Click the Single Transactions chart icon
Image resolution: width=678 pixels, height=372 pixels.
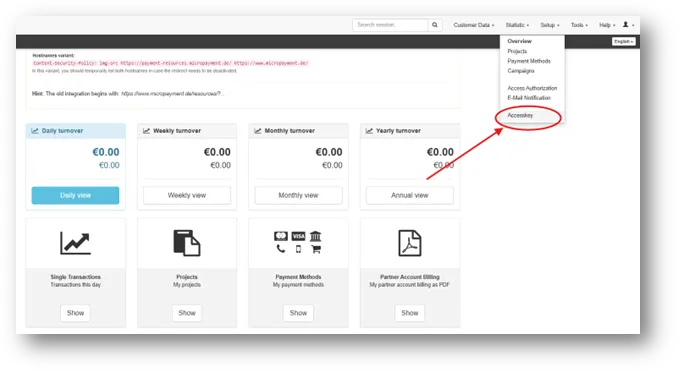pos(75,243)
